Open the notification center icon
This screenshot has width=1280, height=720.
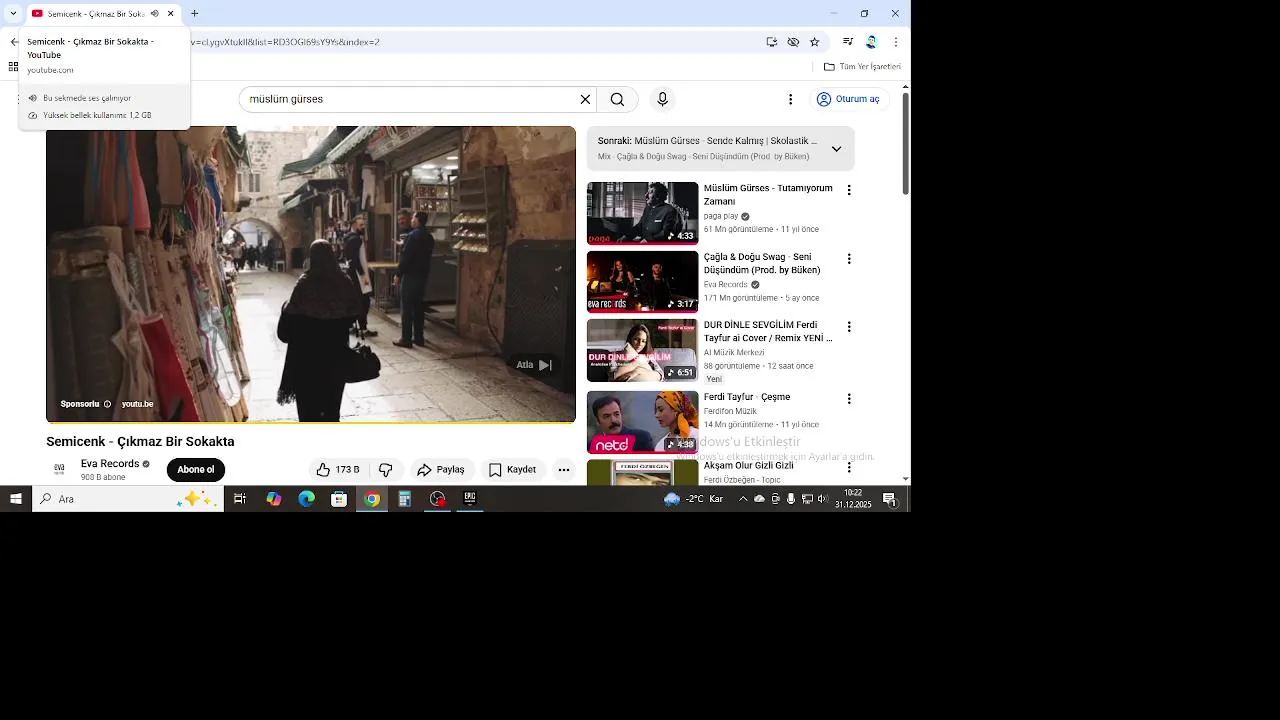[x=889, y=499]
